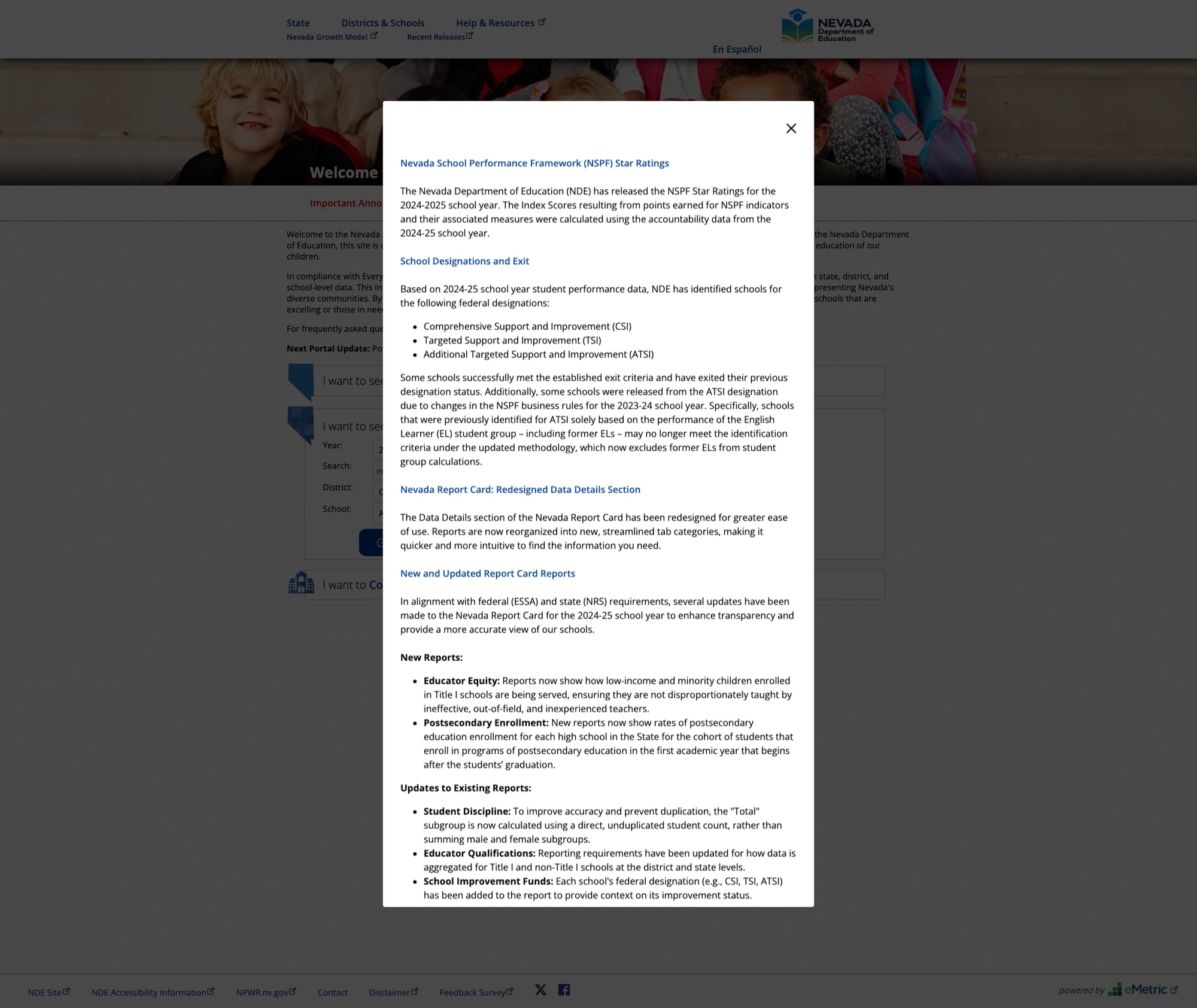Screen dimensions: 1197x1008
Task: Click the Important Announcements heading
Action: tap(345, 204)
